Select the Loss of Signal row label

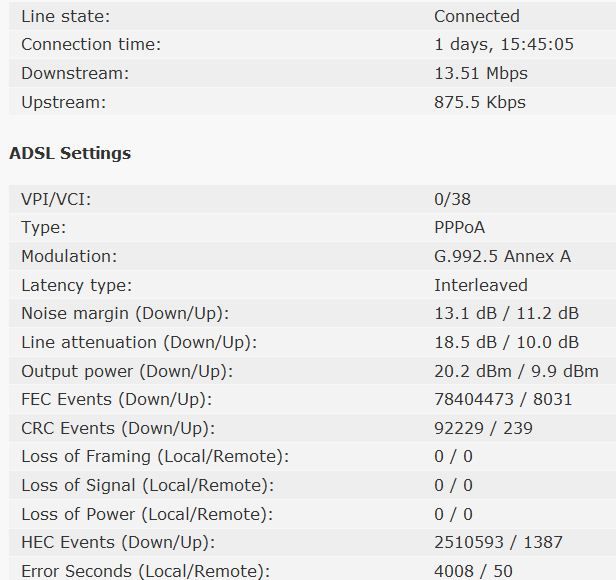click(147, 485)
